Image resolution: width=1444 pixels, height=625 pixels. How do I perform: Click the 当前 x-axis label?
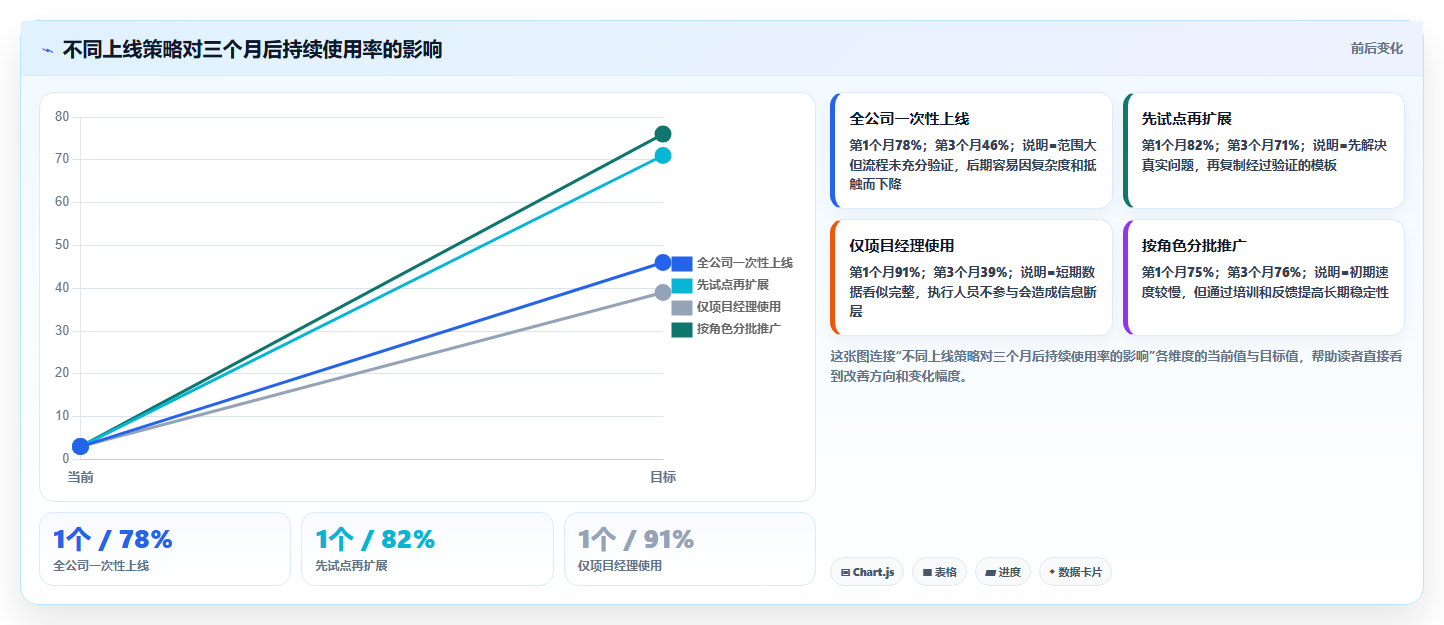pos(80,478)
